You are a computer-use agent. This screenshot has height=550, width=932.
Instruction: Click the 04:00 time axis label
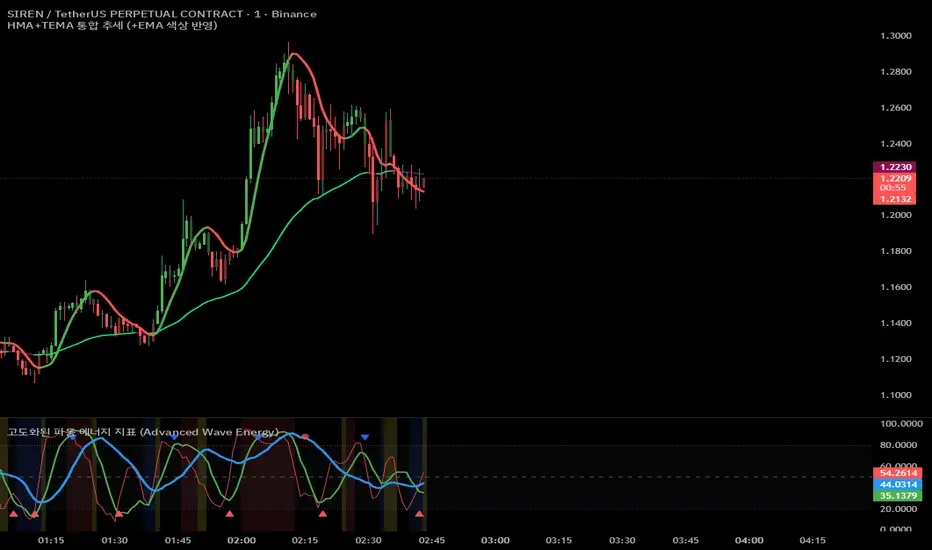pos(749,540)
